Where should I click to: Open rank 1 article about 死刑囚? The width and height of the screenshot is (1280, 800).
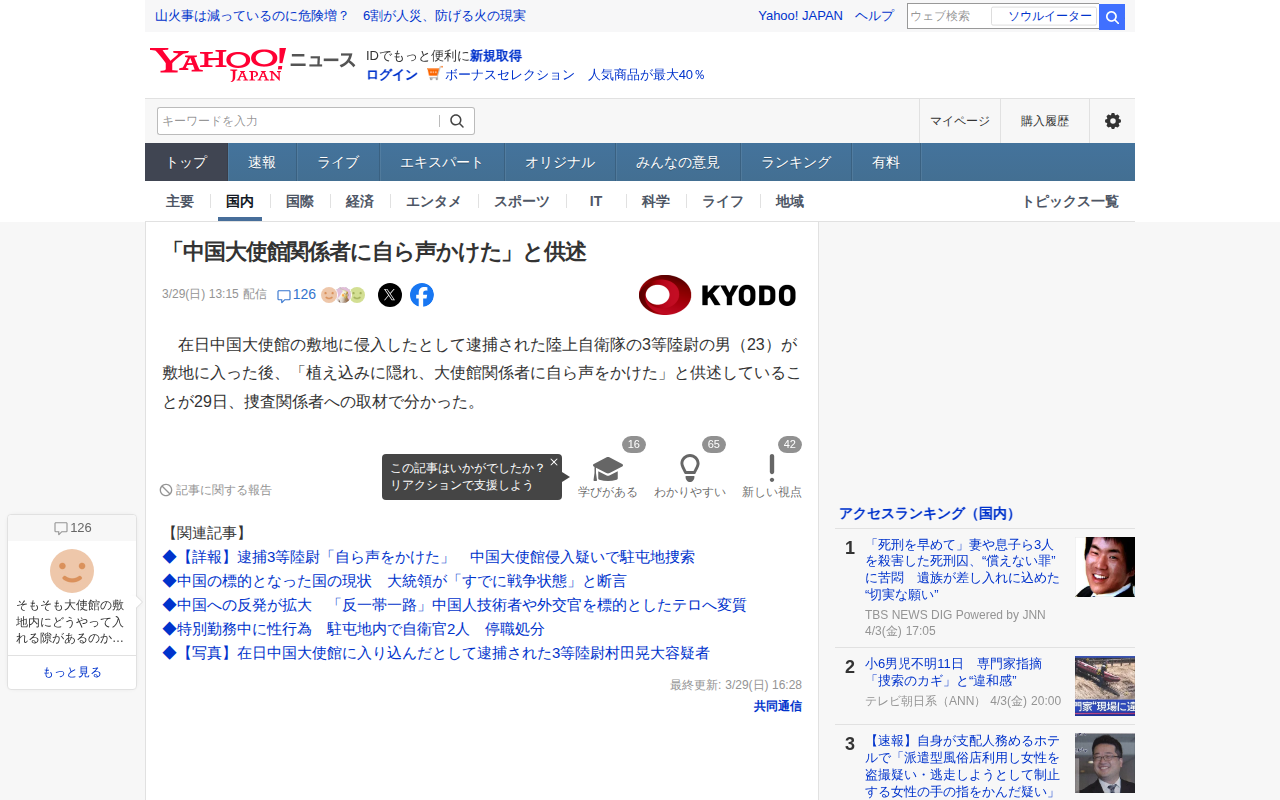pos(963,569)
